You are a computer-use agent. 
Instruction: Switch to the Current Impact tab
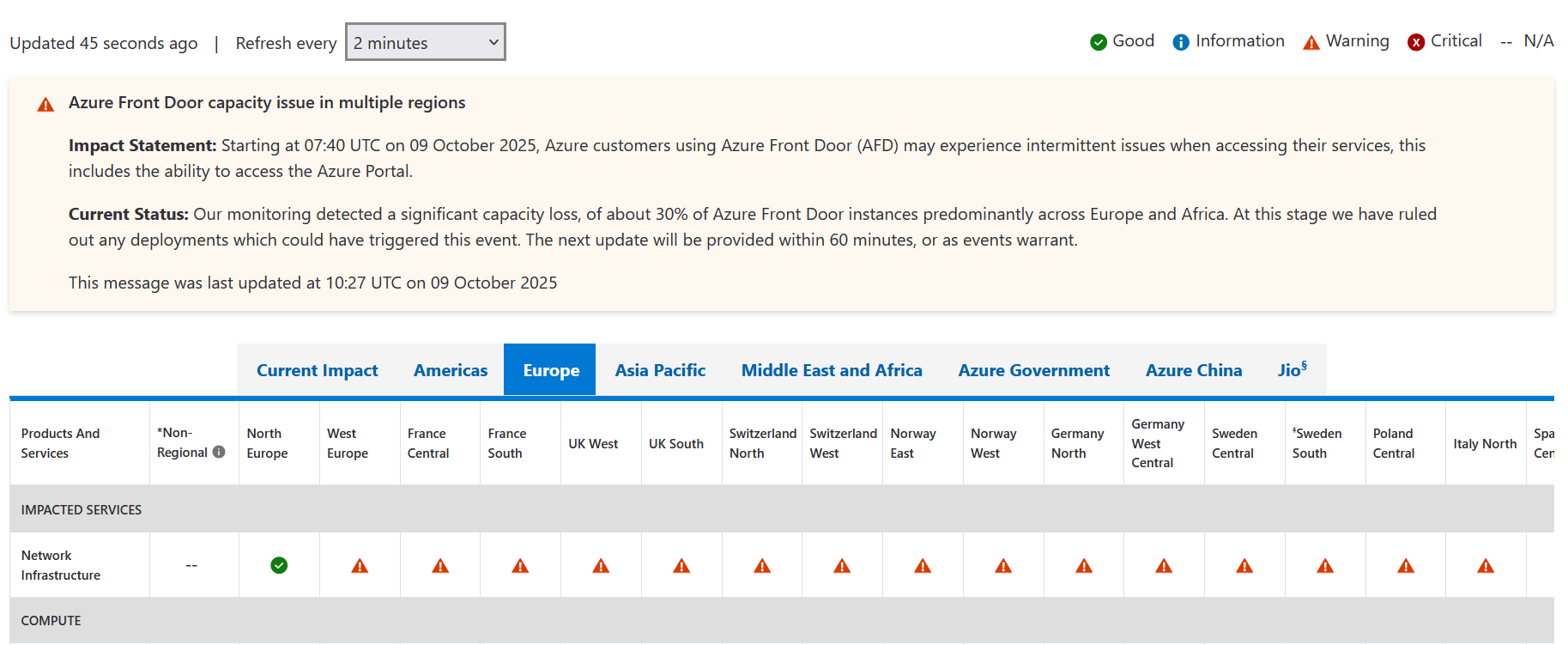click(x=317, y=370)
